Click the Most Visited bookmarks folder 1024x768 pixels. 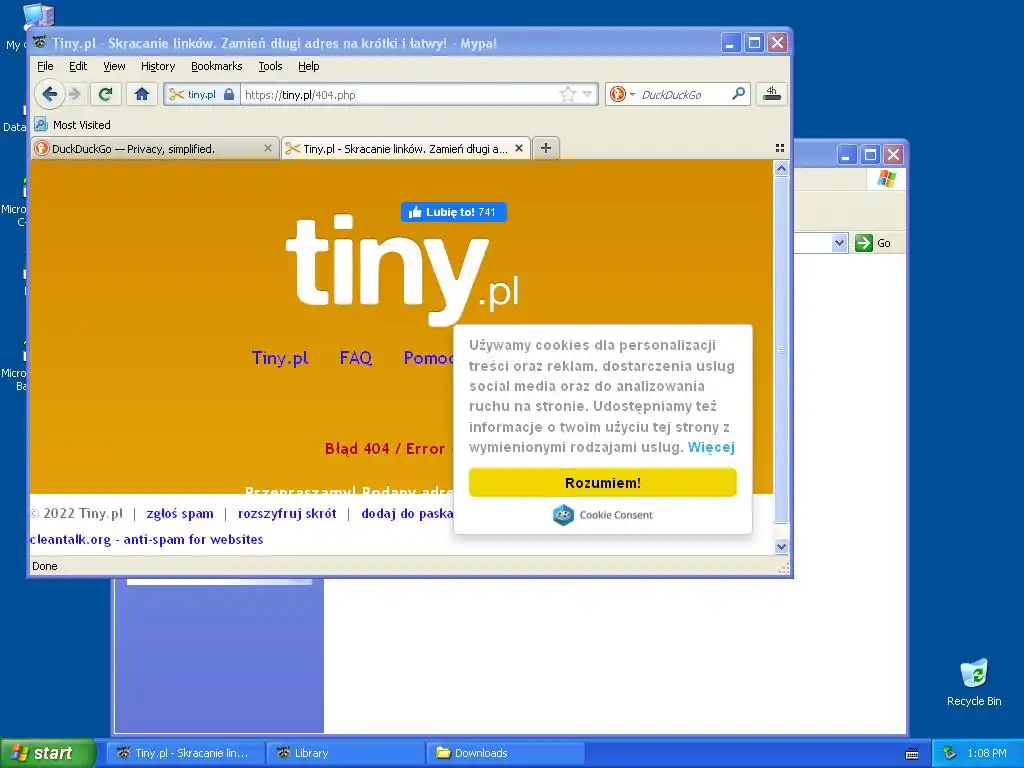coord(72,124)
